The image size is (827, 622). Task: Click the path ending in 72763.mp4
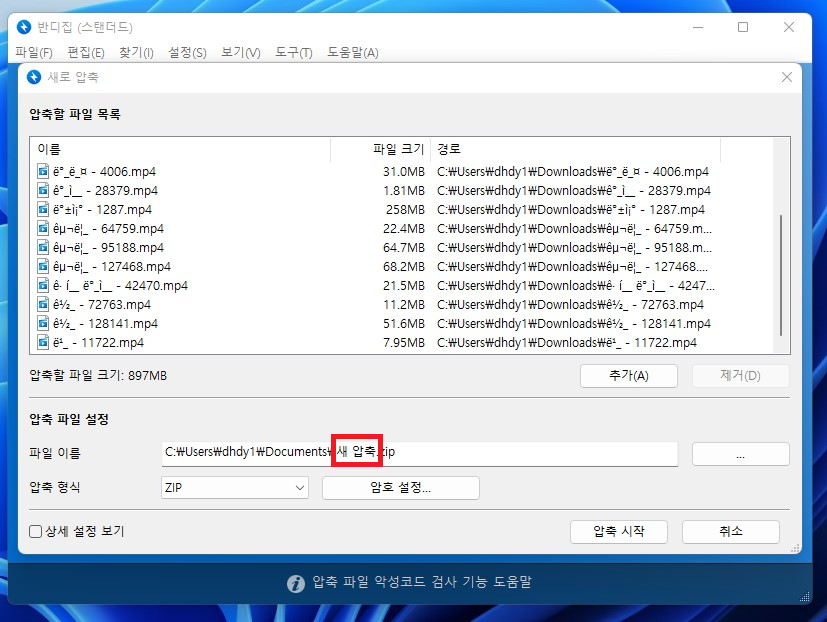tap(570, 304)
